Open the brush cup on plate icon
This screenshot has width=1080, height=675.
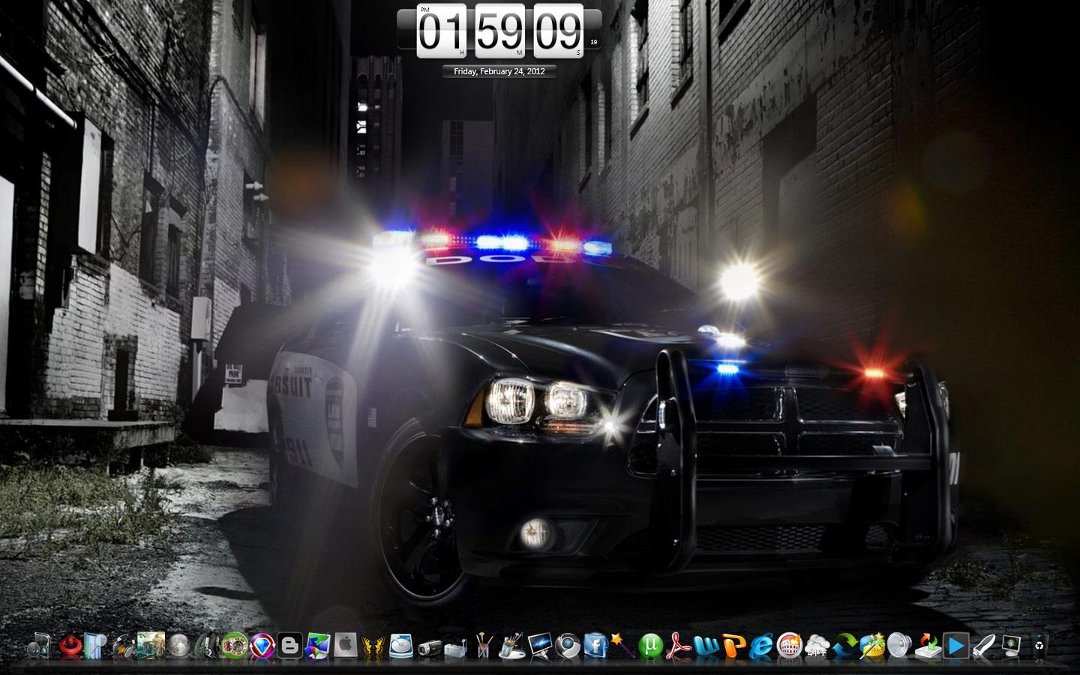(x=512, y=646)
